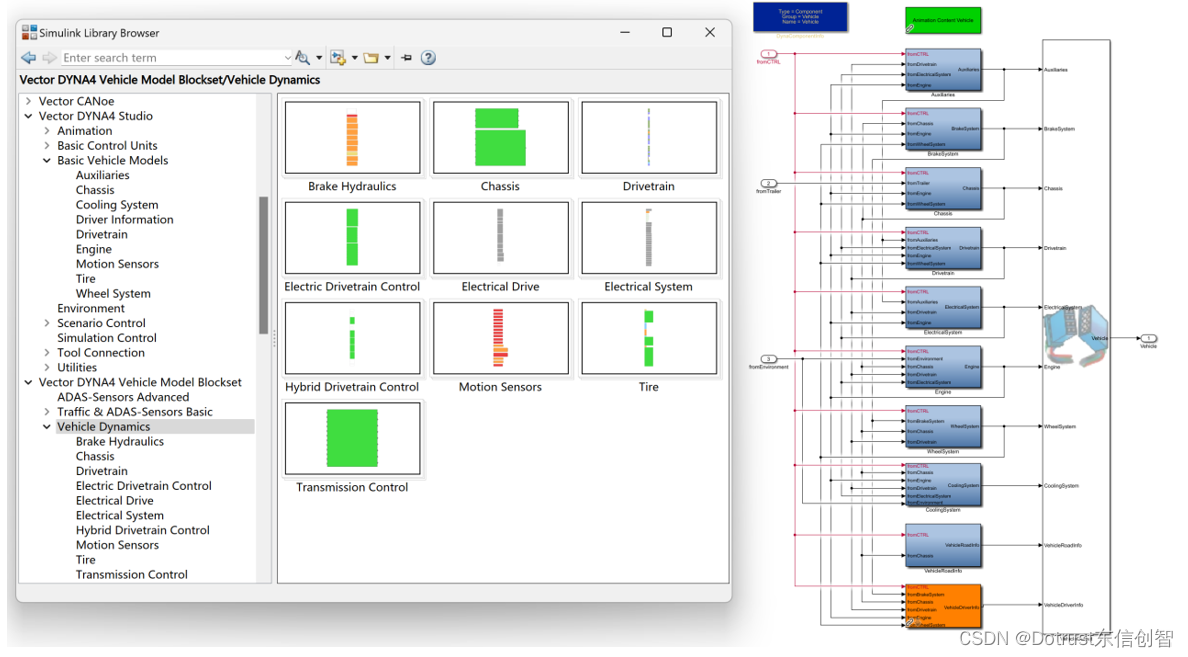
Task: Open the search options dropdown arrow
Action: click(x=319, y=58)
